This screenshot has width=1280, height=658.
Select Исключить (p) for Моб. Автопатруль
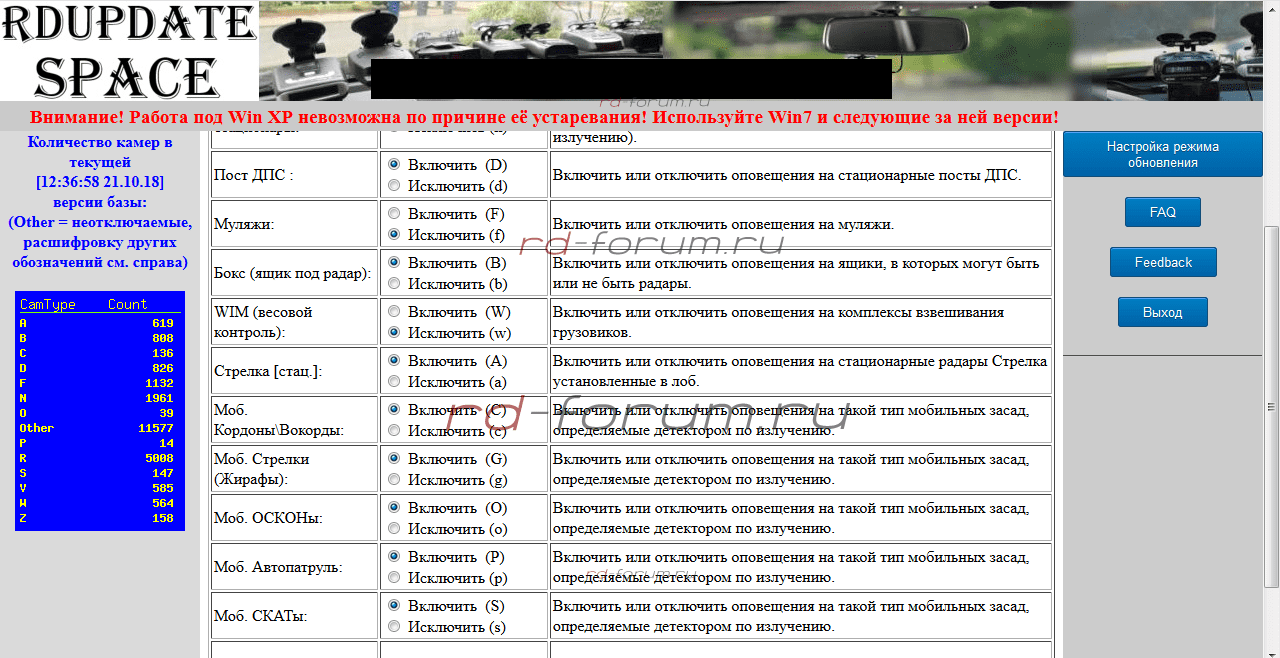point(394,577)
